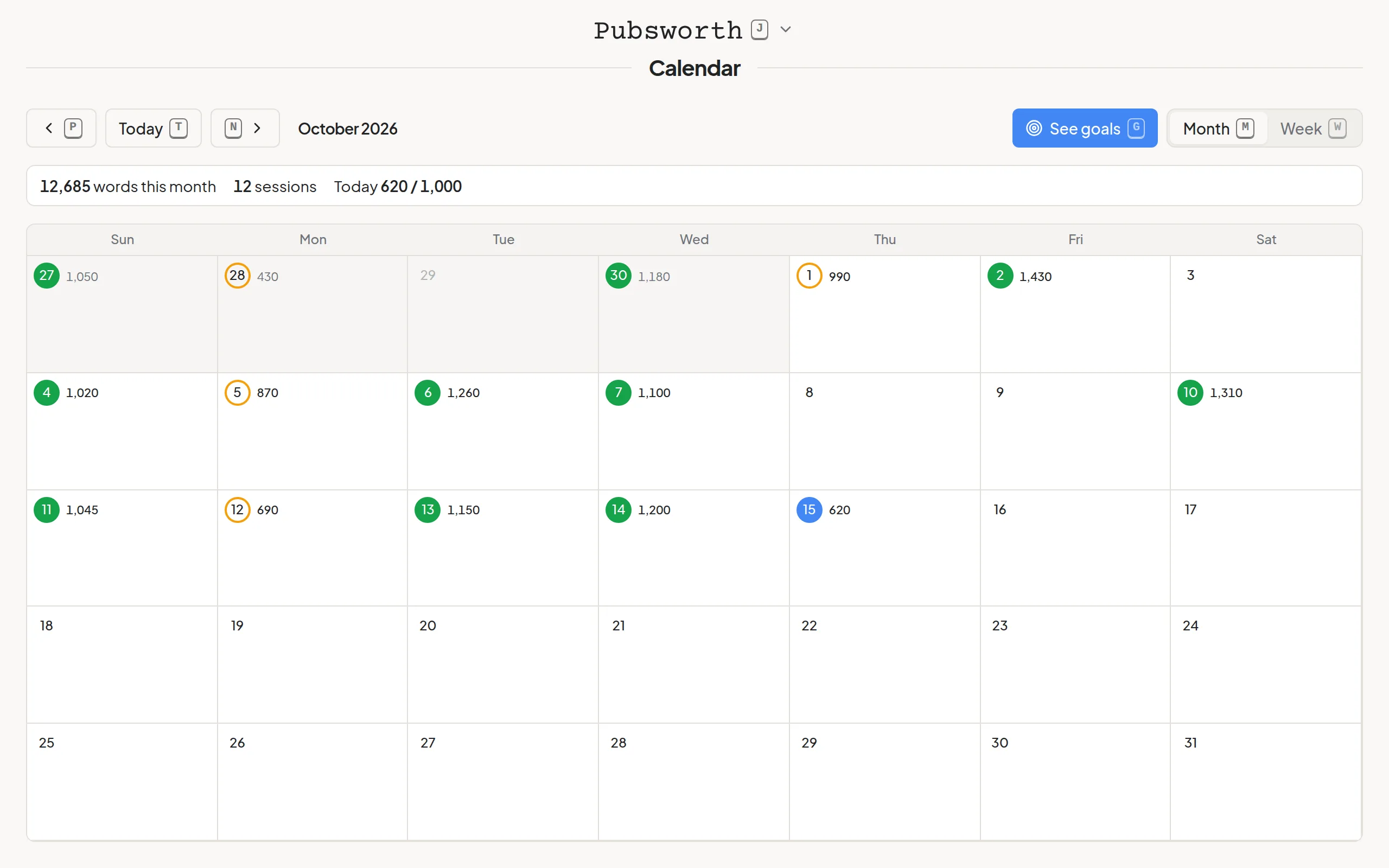Viewport: 1389px width, 868px height.
Task: Click the 1,020 word count on October 4
Action: (82, 393)
